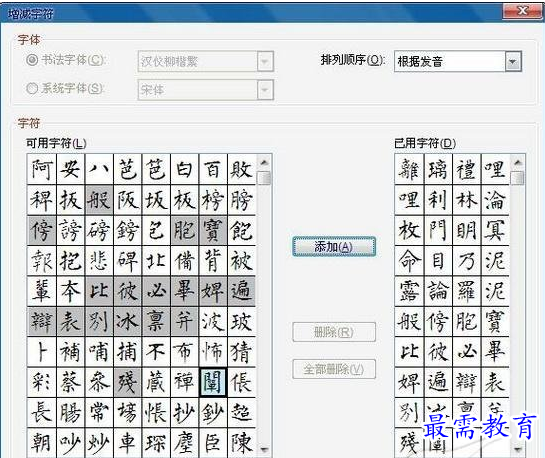Select character 玻 in available characters

pos(242,321)
